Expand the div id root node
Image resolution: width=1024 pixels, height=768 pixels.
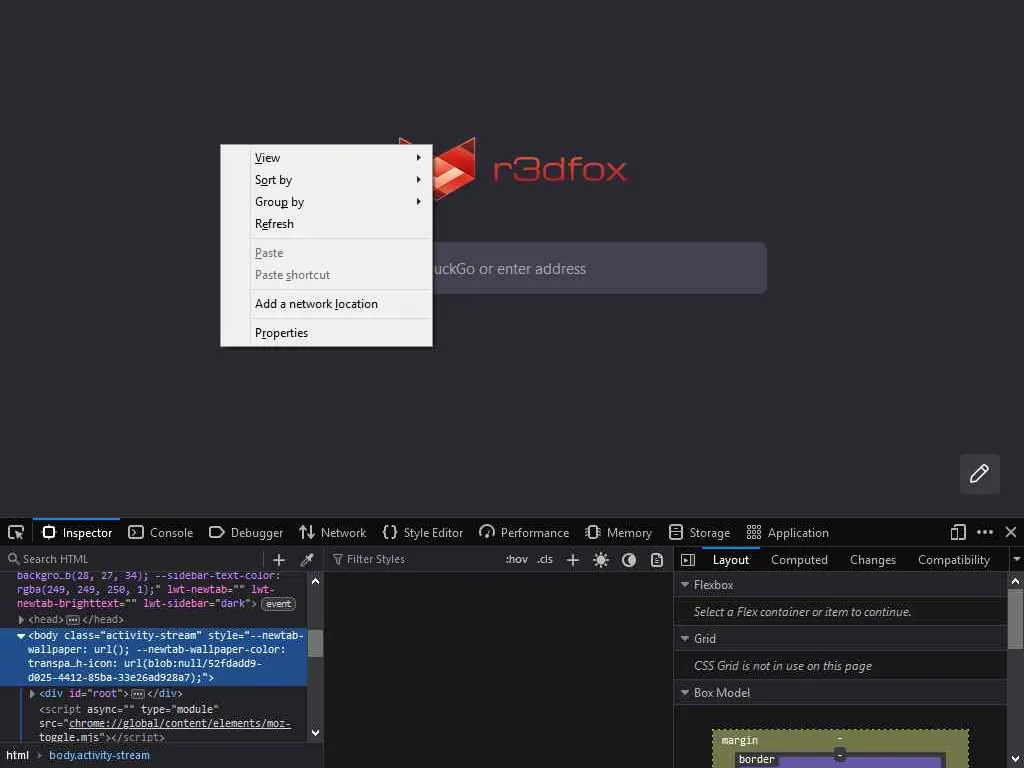32,694
